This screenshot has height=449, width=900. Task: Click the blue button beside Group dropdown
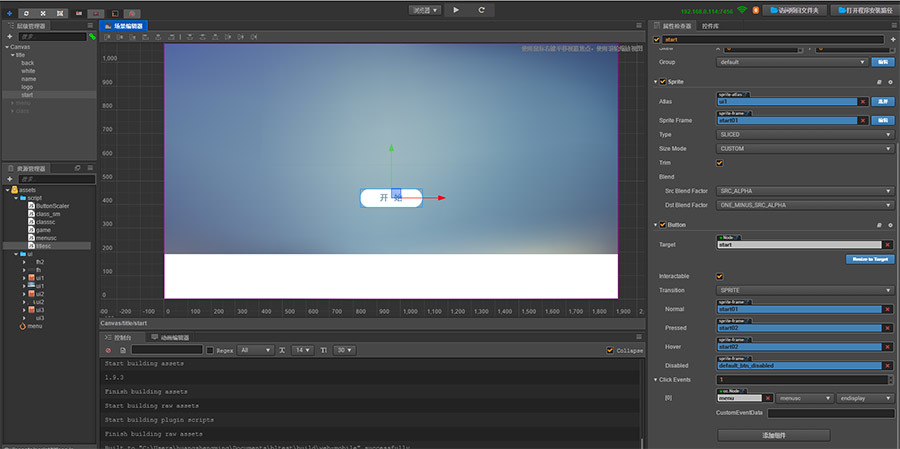tap(883, 62)
